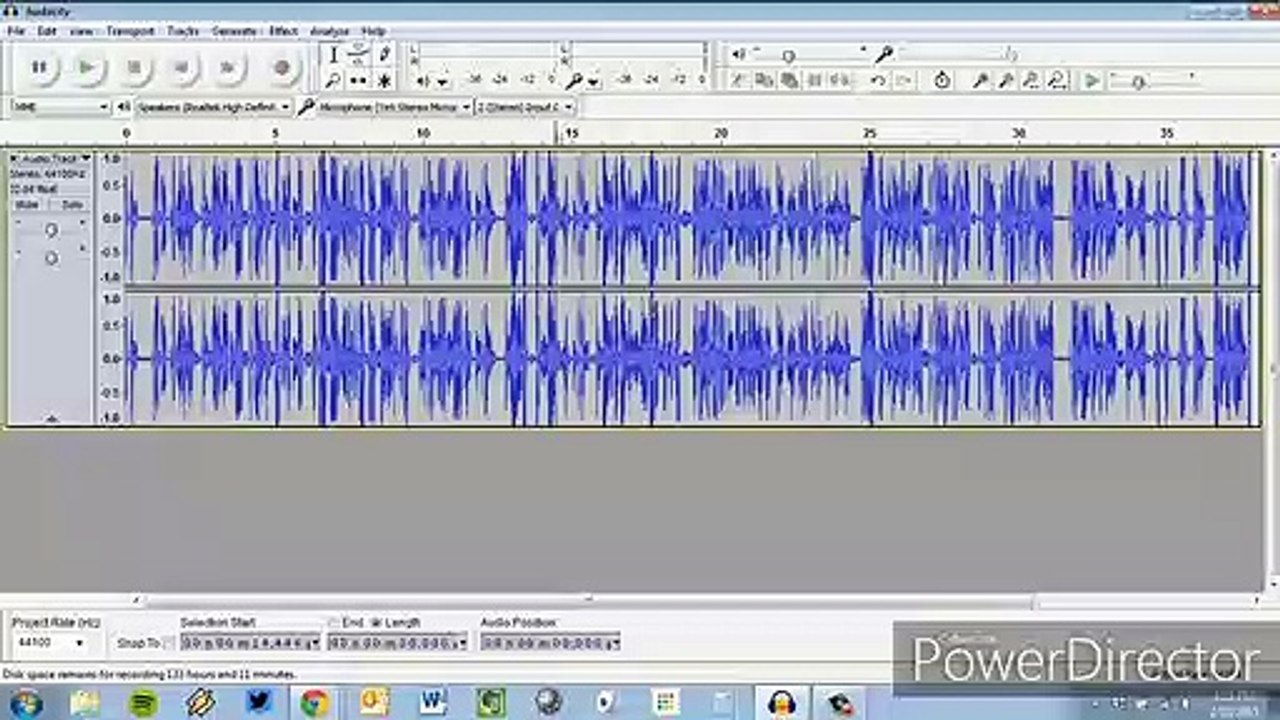The height and width of the screenshot is (720, 1280).
Task: Open the Speakers output device dropdown
Action: [x=213, y=106]
